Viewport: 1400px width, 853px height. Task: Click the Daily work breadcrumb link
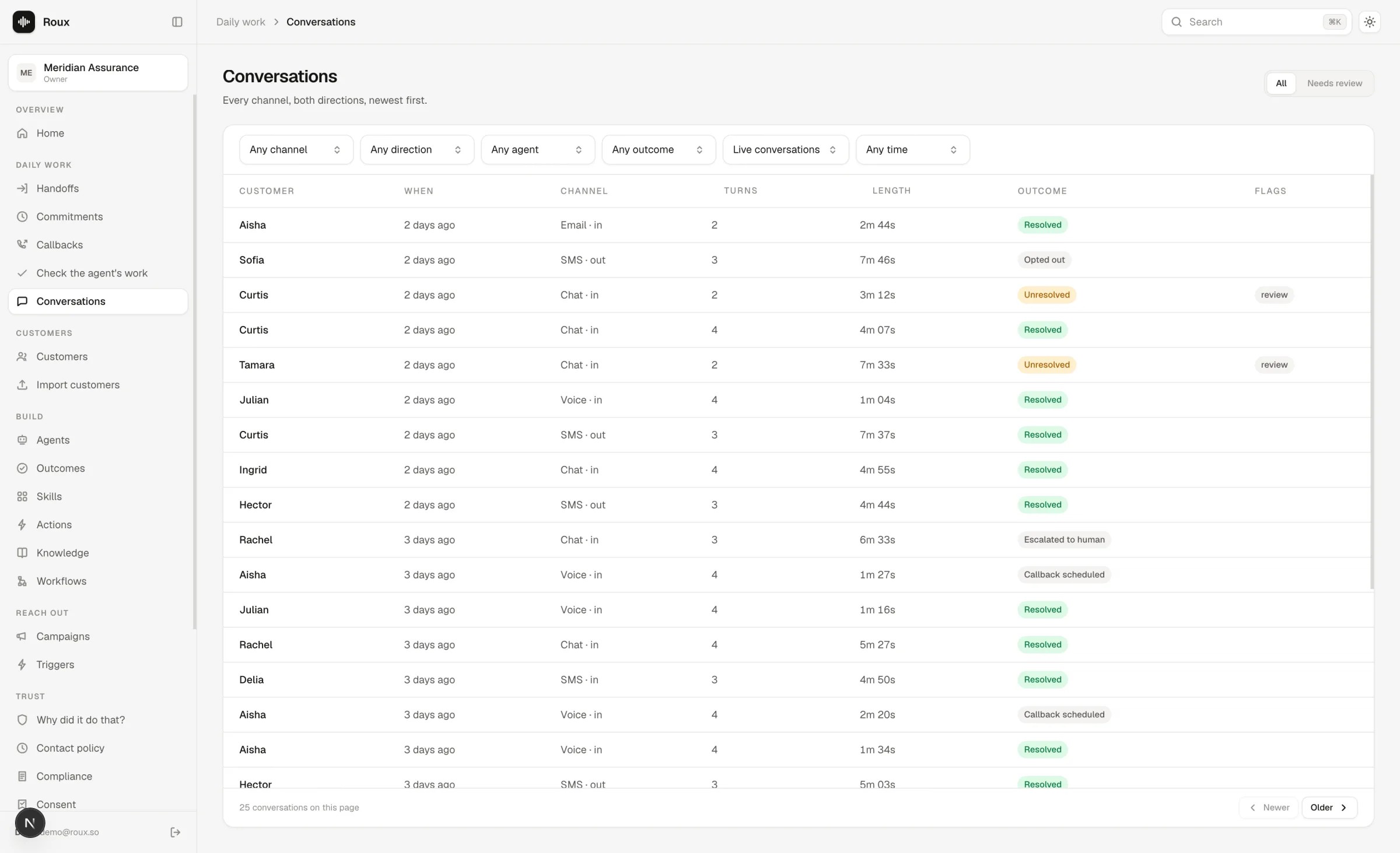pos(240,22)
